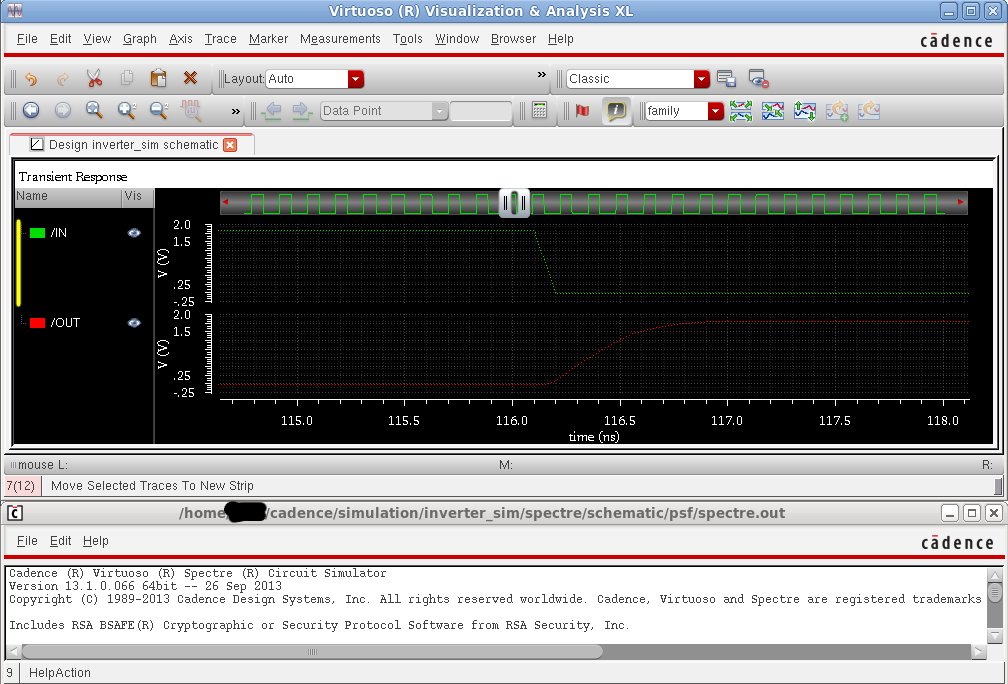1008x684 pixels.
Task: Click the red flag marker icon
Action: pyautogui.click(x=583, y=111)
